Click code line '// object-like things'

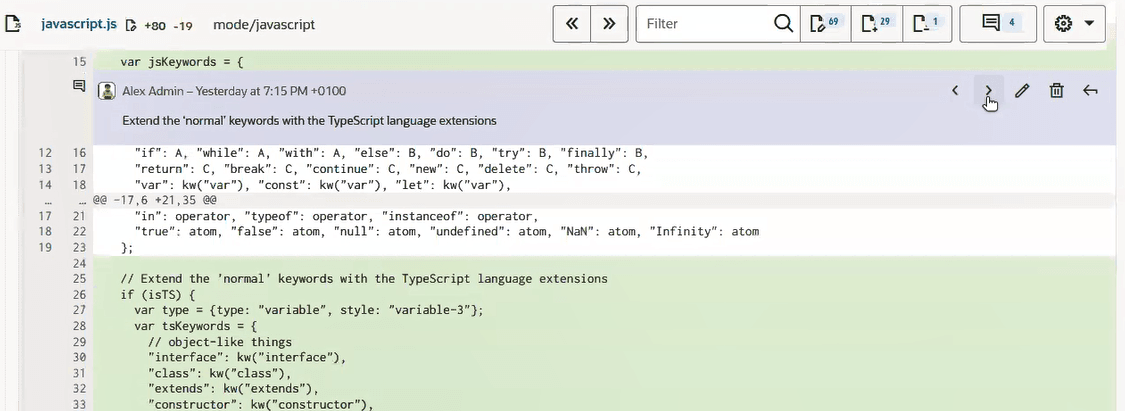[220, 341]
